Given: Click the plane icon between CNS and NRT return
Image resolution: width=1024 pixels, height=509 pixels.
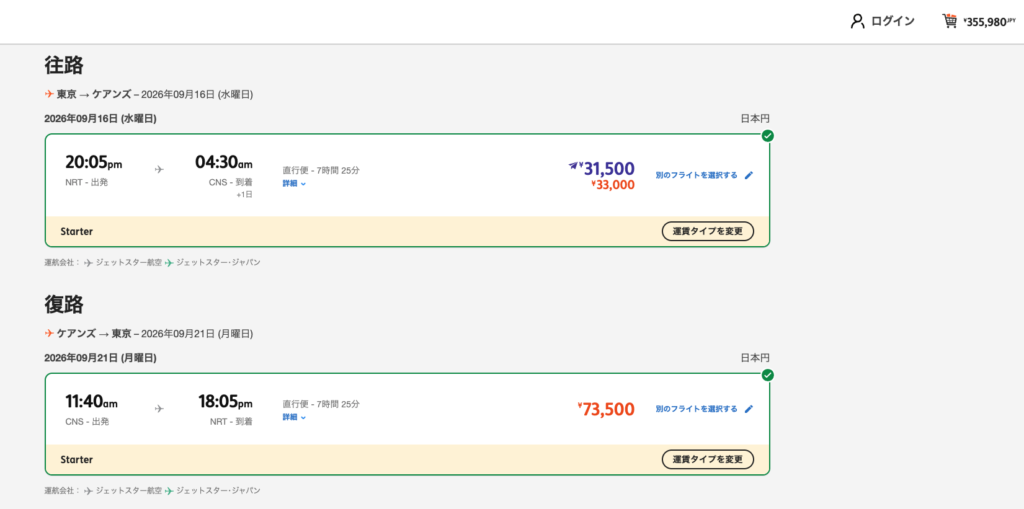Looking at the screenshot, I should click(x=159, y=408).
